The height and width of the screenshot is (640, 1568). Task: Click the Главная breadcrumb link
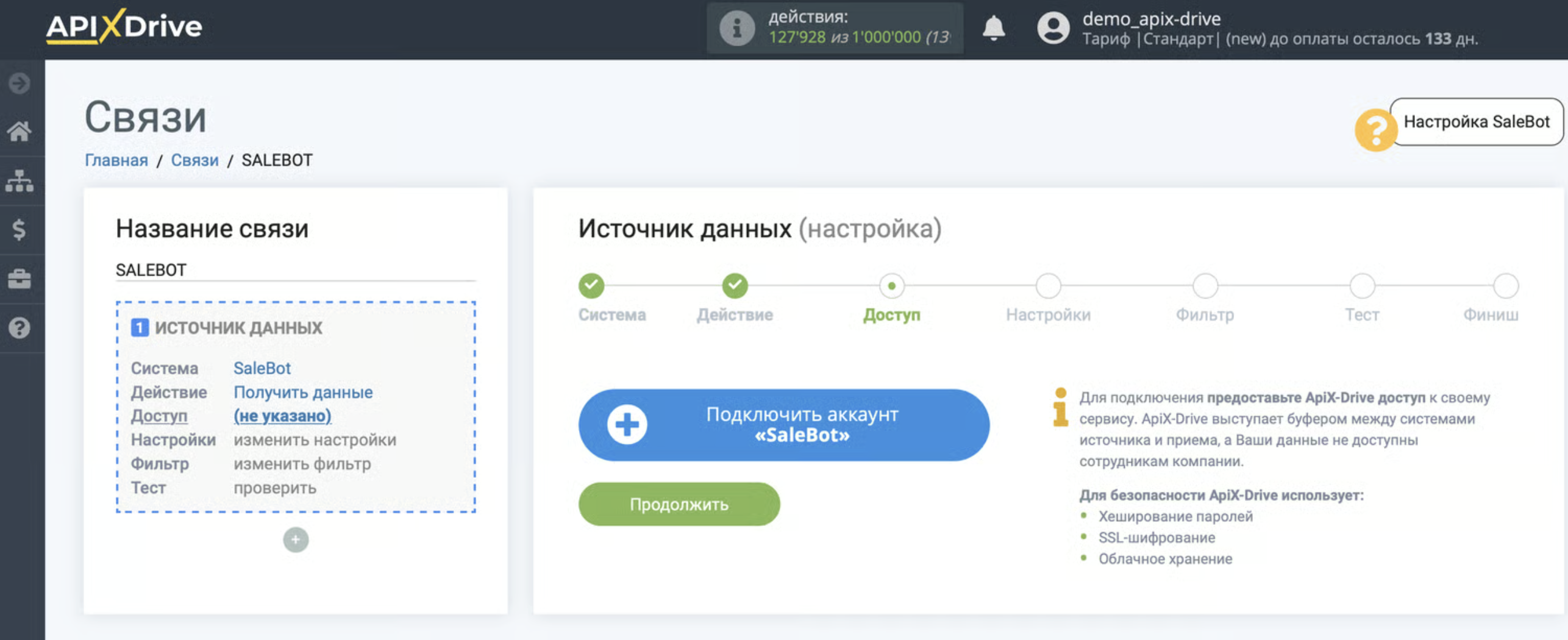[x=116, y=160]
